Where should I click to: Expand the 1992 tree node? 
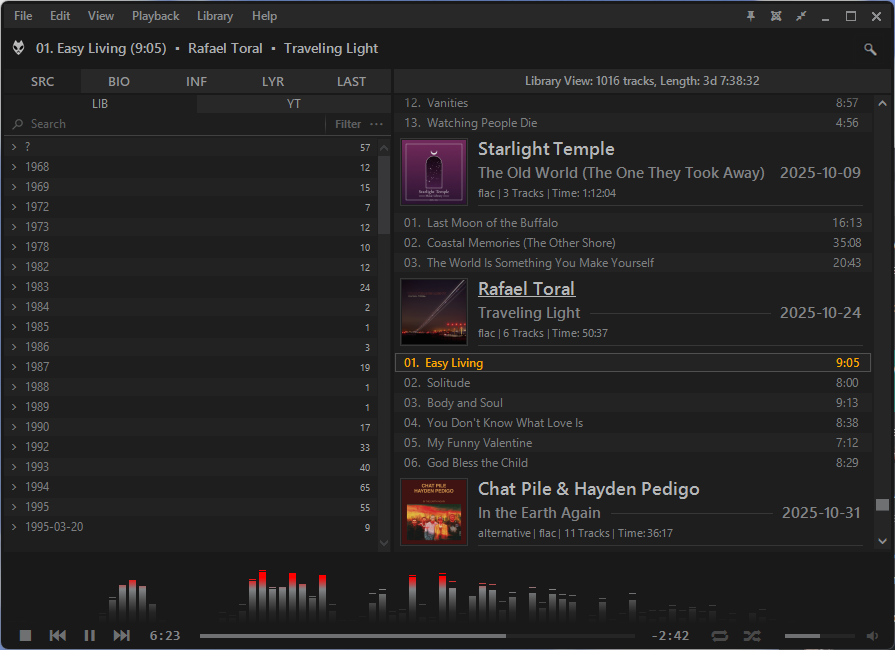(x=14, y=446)
